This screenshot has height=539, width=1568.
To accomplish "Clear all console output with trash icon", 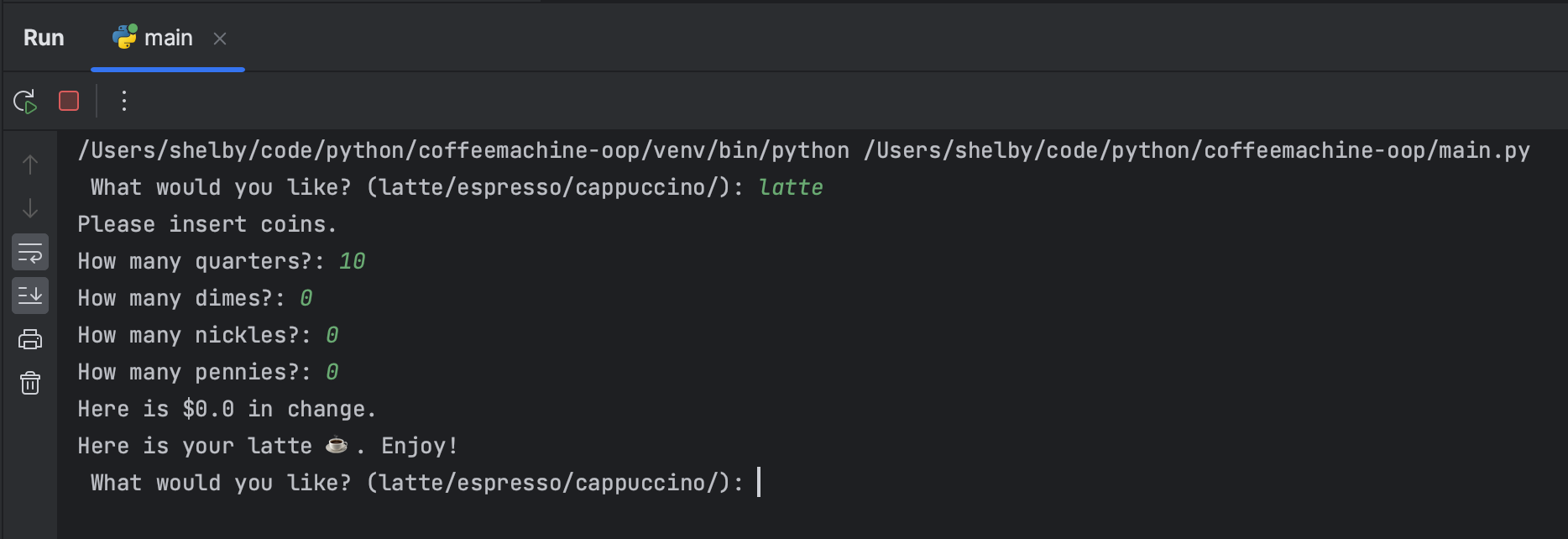I will point(29,383).
